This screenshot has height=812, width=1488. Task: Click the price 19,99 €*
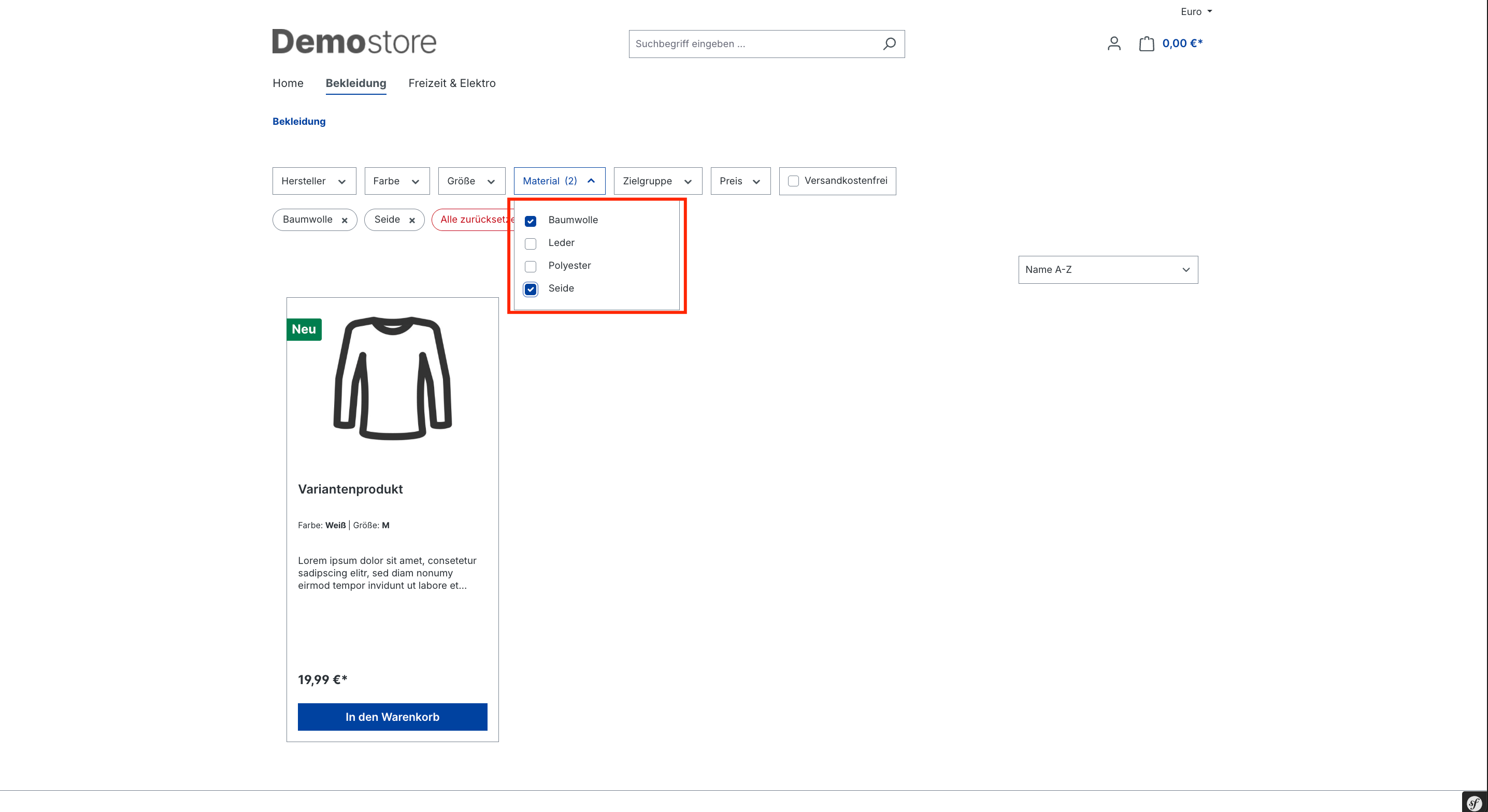[x=322, y=680]
